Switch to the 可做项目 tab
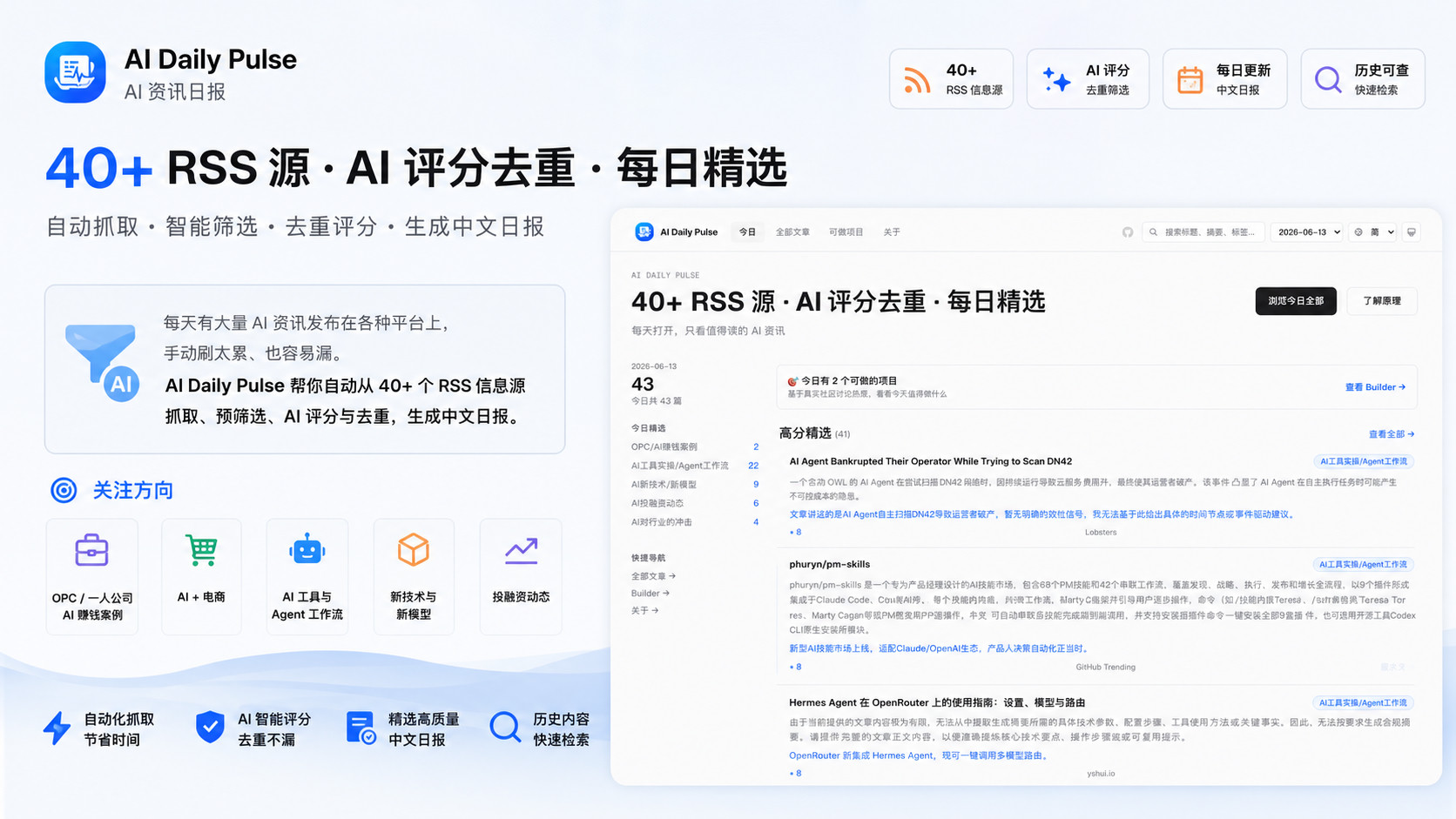The height and width of the screenshot is (819, 1456). point(846,232)
